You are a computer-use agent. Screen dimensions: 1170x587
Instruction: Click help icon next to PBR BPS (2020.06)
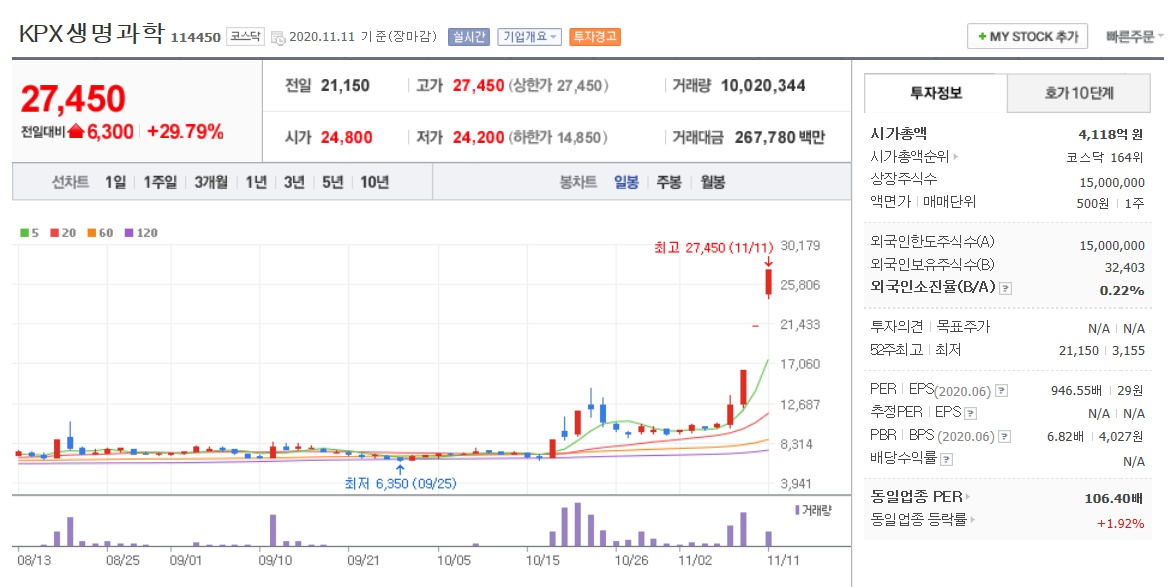[x=1004, y=436]
